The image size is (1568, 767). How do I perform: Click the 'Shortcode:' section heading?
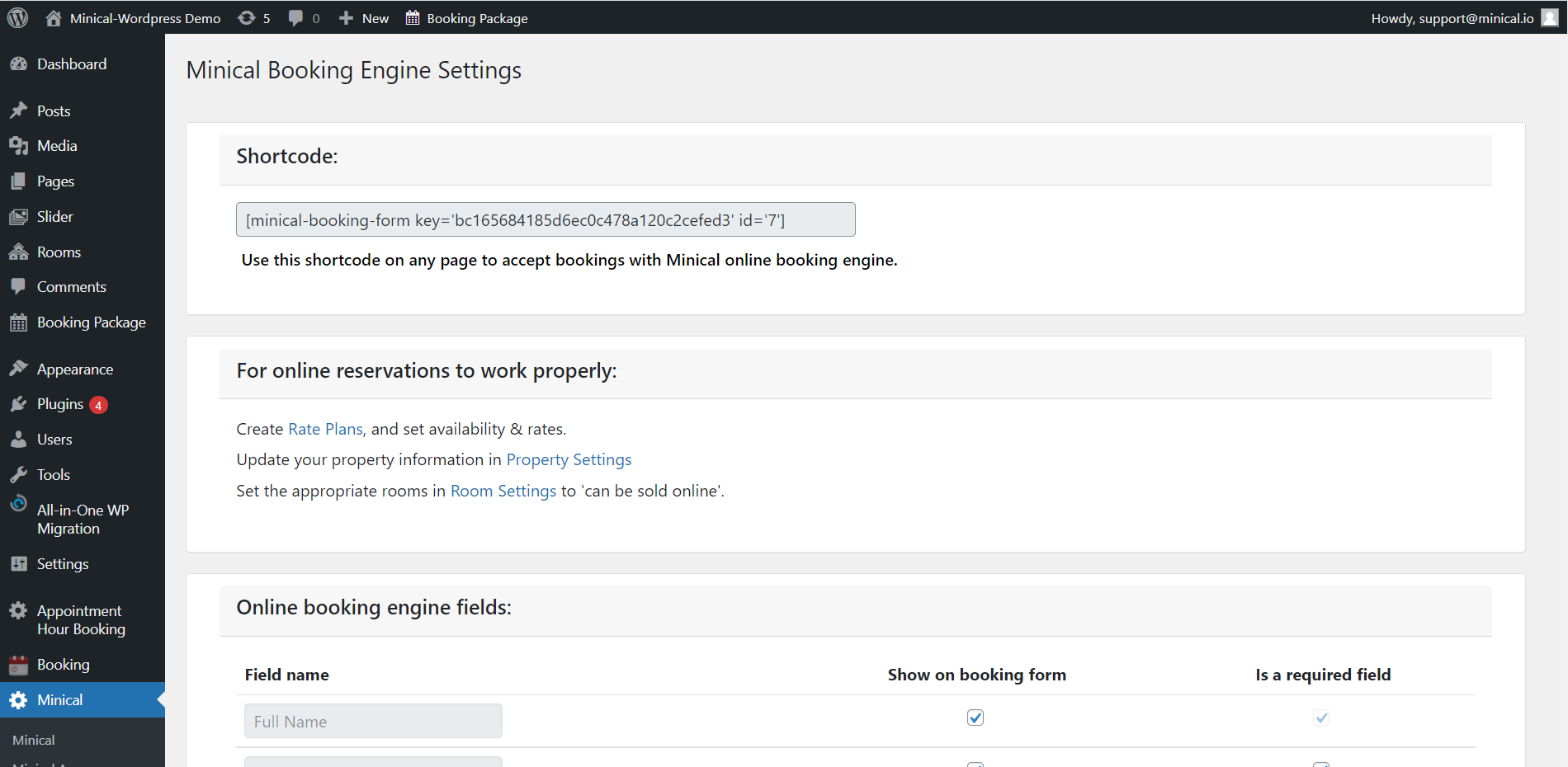coord(287,157)
